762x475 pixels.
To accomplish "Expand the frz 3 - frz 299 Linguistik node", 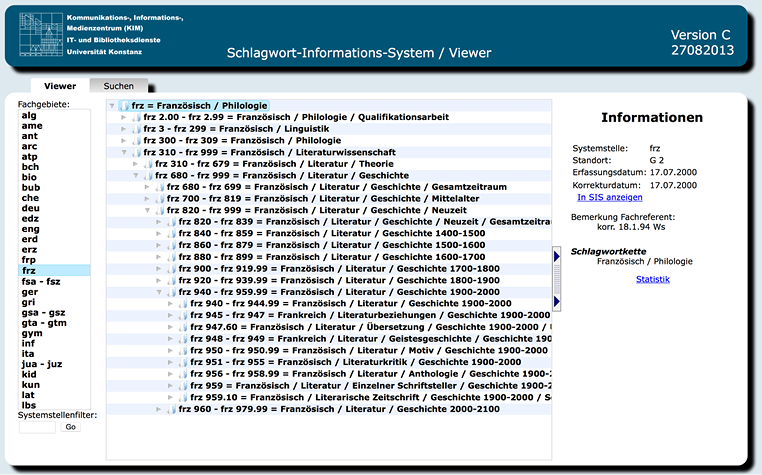I will (123, 129).
